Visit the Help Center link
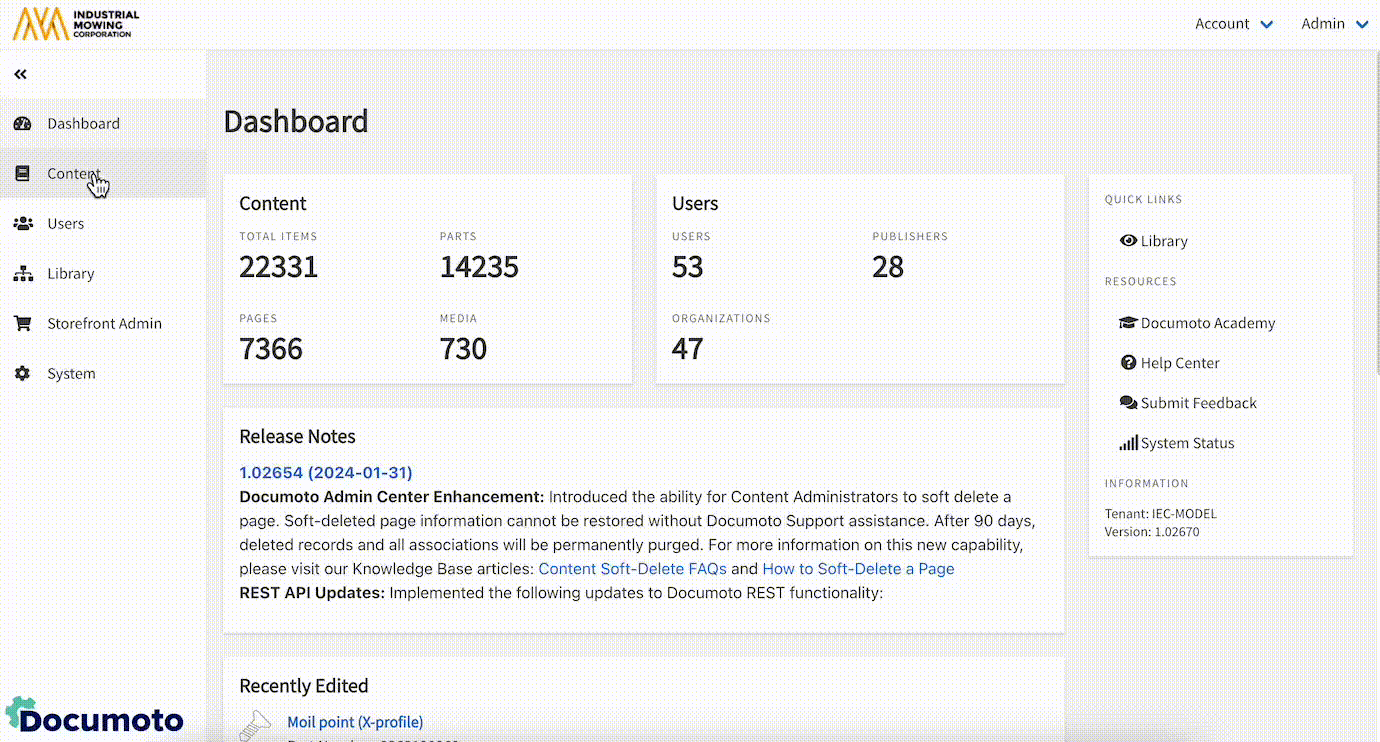This screenshot has width=1380, height=742. 1179,363
